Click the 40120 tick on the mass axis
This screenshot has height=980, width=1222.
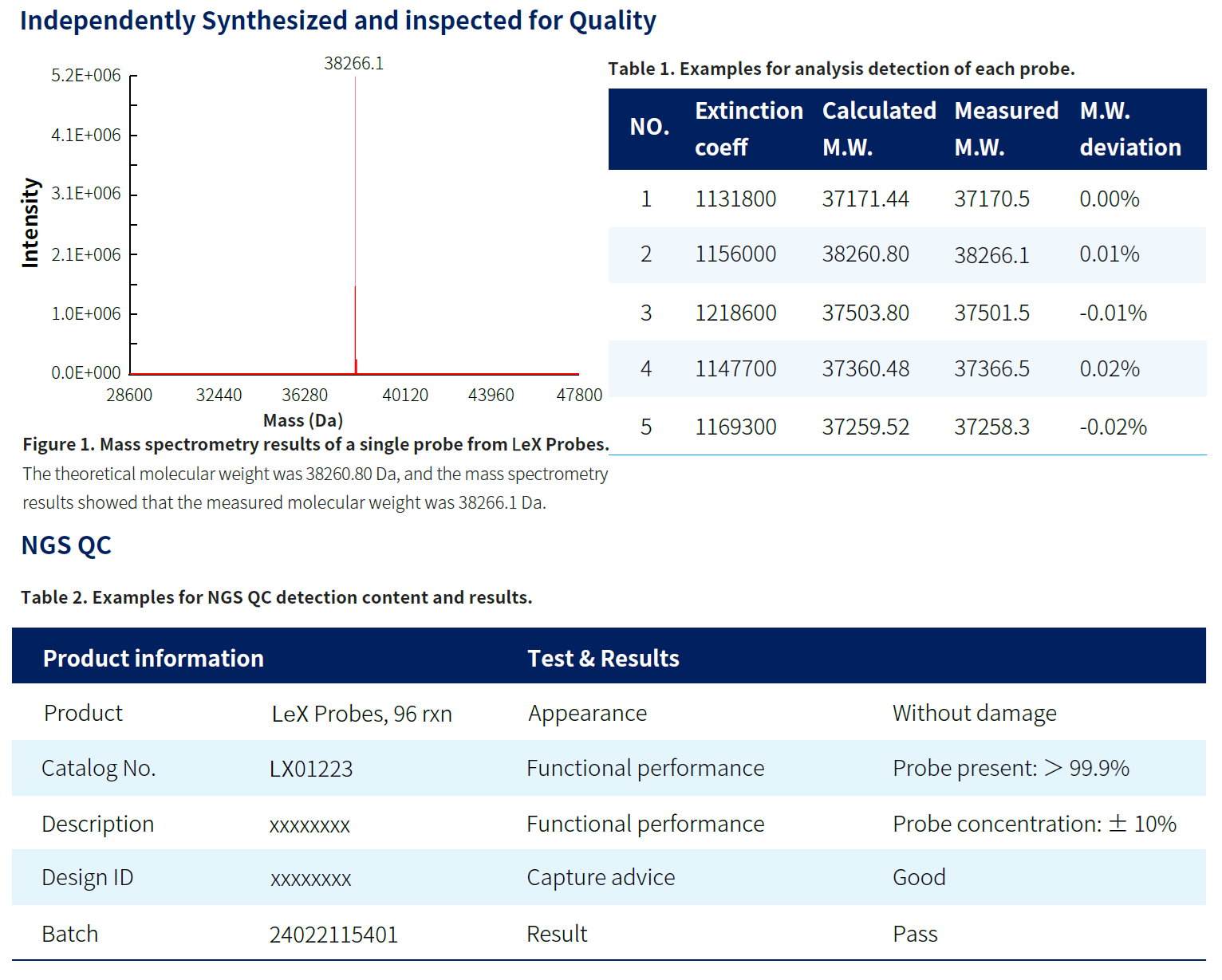[x=404, y=396]
